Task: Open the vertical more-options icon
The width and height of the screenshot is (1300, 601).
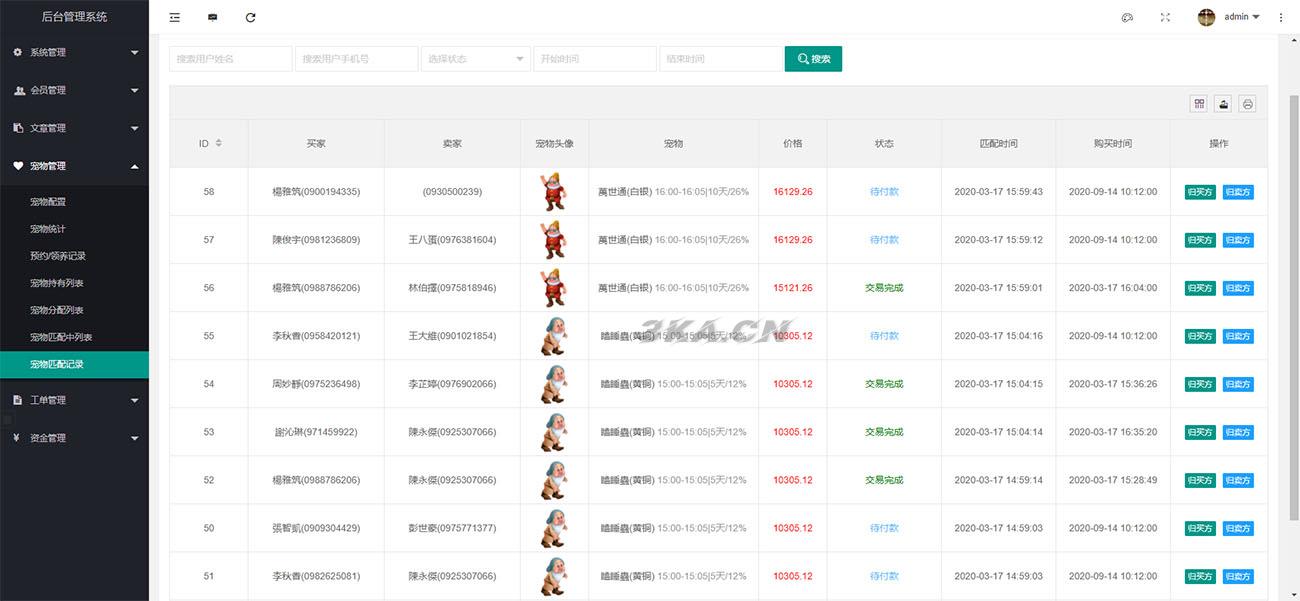Action: tap(1281, 17)
